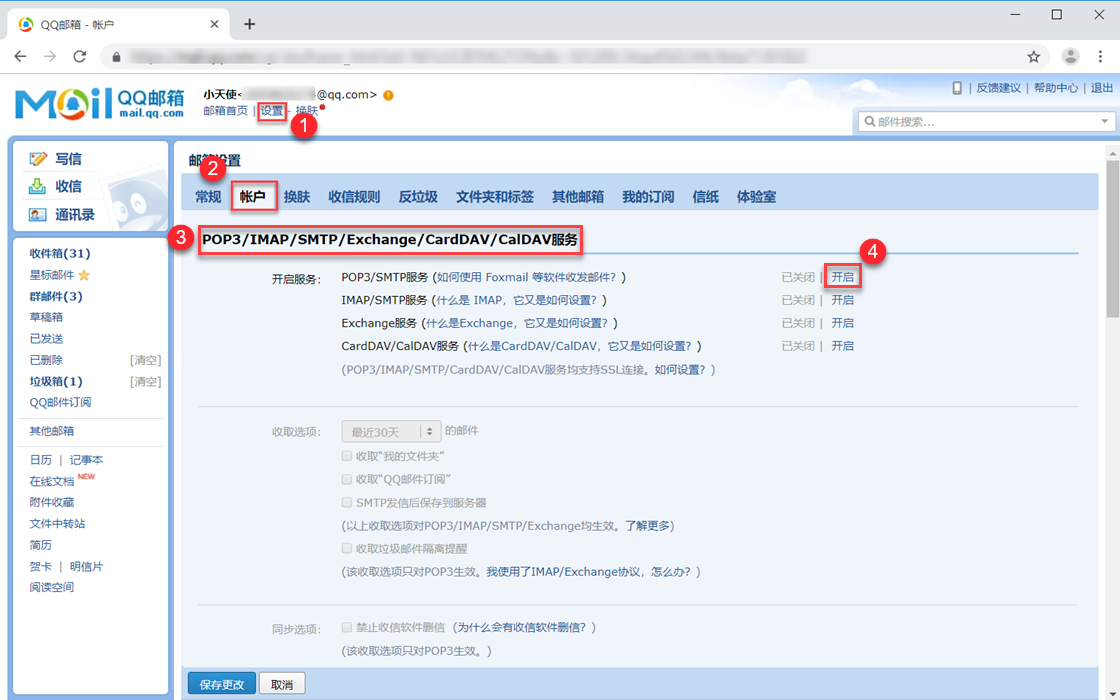This screenshot has width=1120, height=700.
Task: Switch to the 换肤 settings tab
Action: pyautogui.click(x=296, y=196)
